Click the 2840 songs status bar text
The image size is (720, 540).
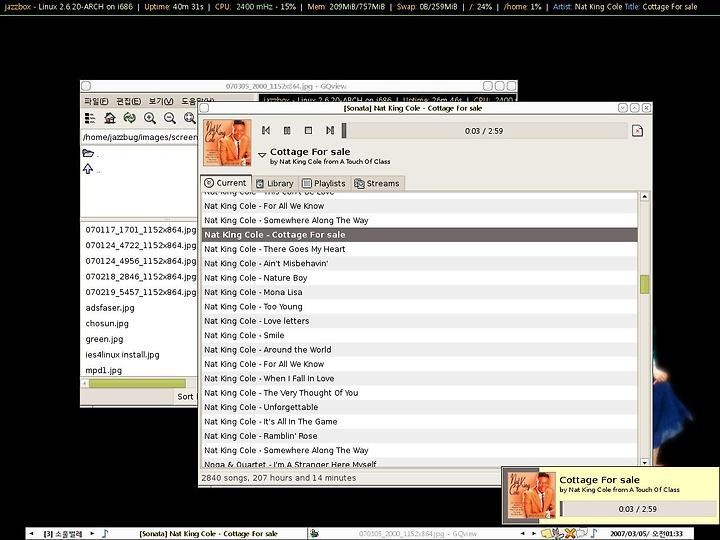pos(278,478)
